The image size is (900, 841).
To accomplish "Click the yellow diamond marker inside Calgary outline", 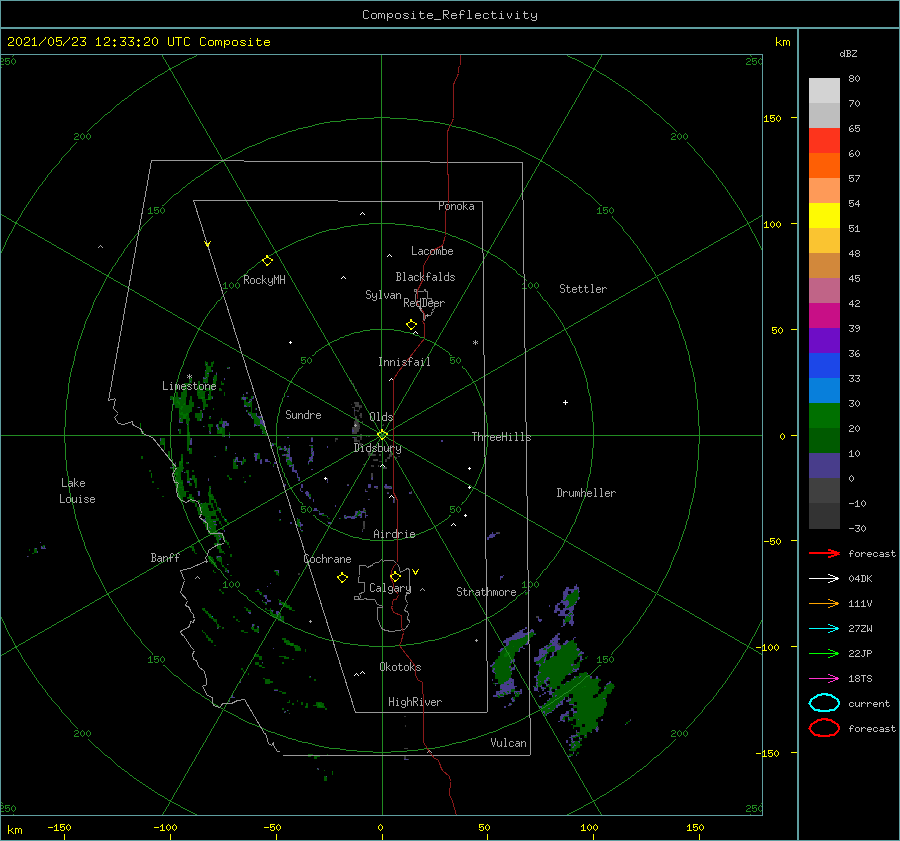I will point(395,576).
